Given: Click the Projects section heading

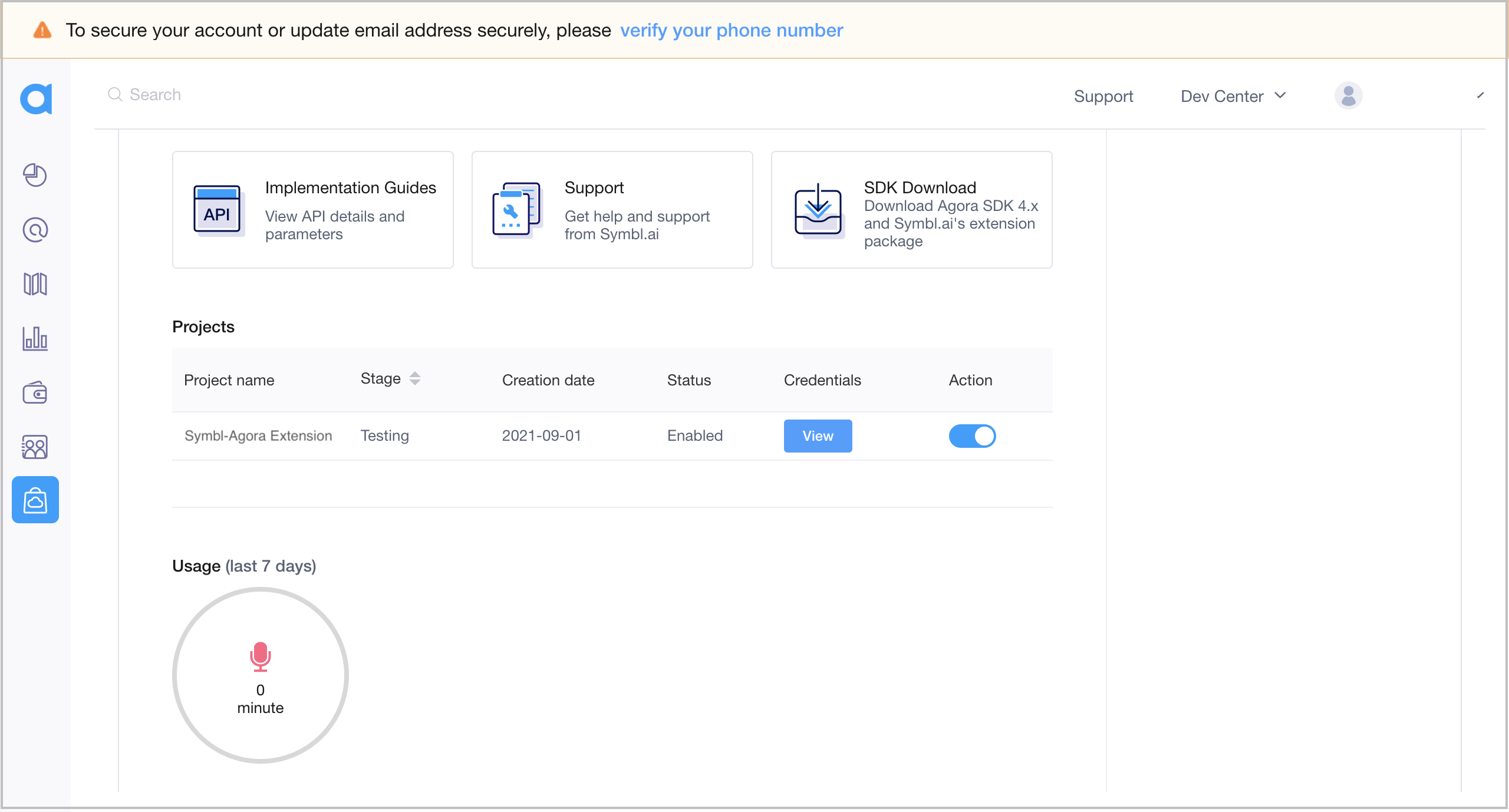Looking at the screenshot, I should [203, 327].
